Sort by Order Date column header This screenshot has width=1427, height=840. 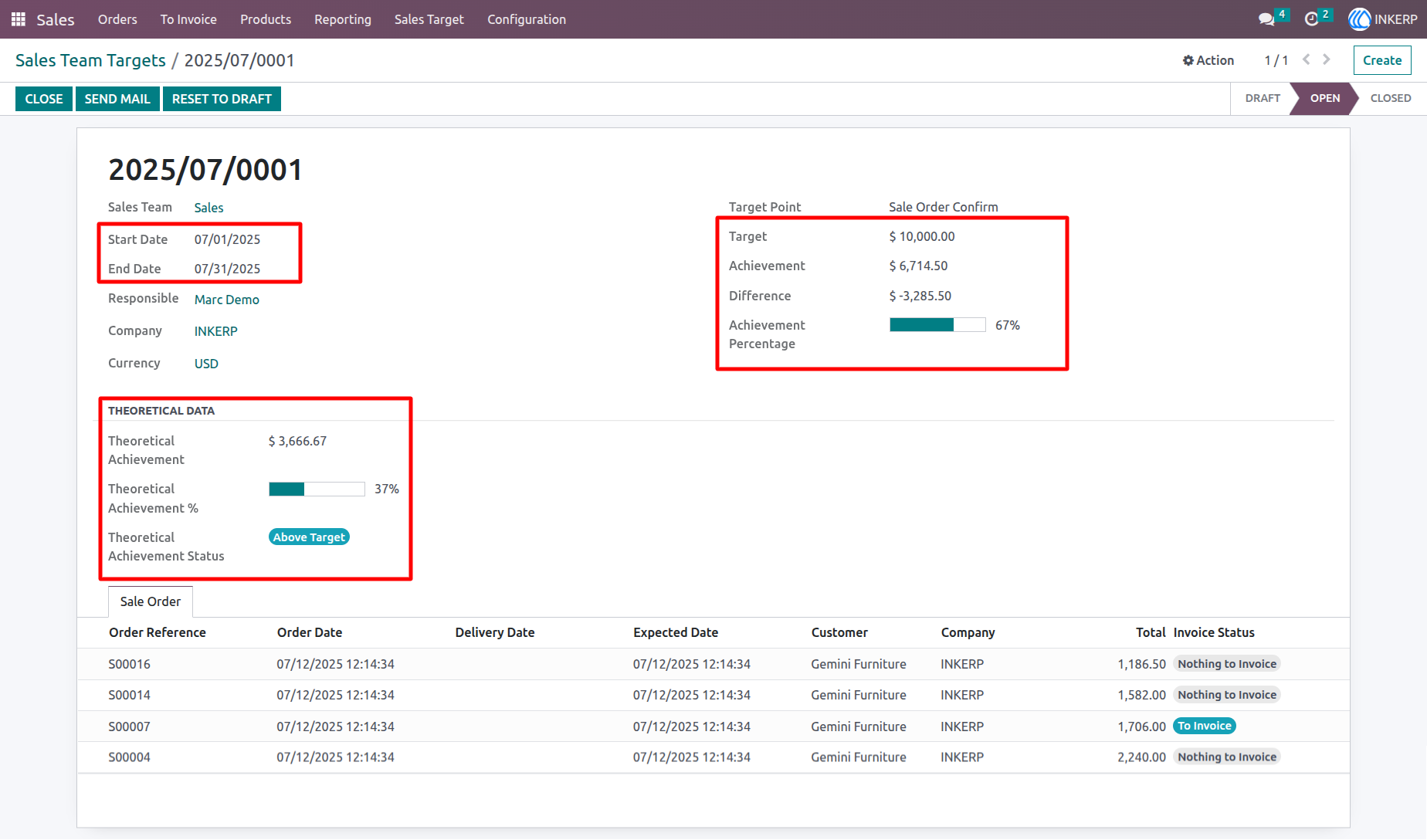(x=310, y=632)
